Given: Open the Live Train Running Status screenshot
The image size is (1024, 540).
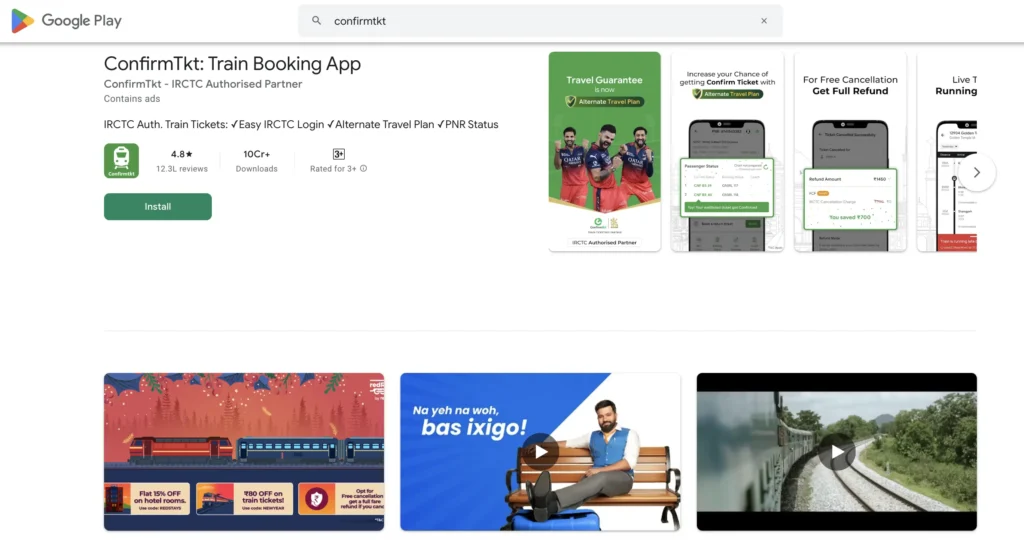Looking at the screenshot, I should point(948,151).
